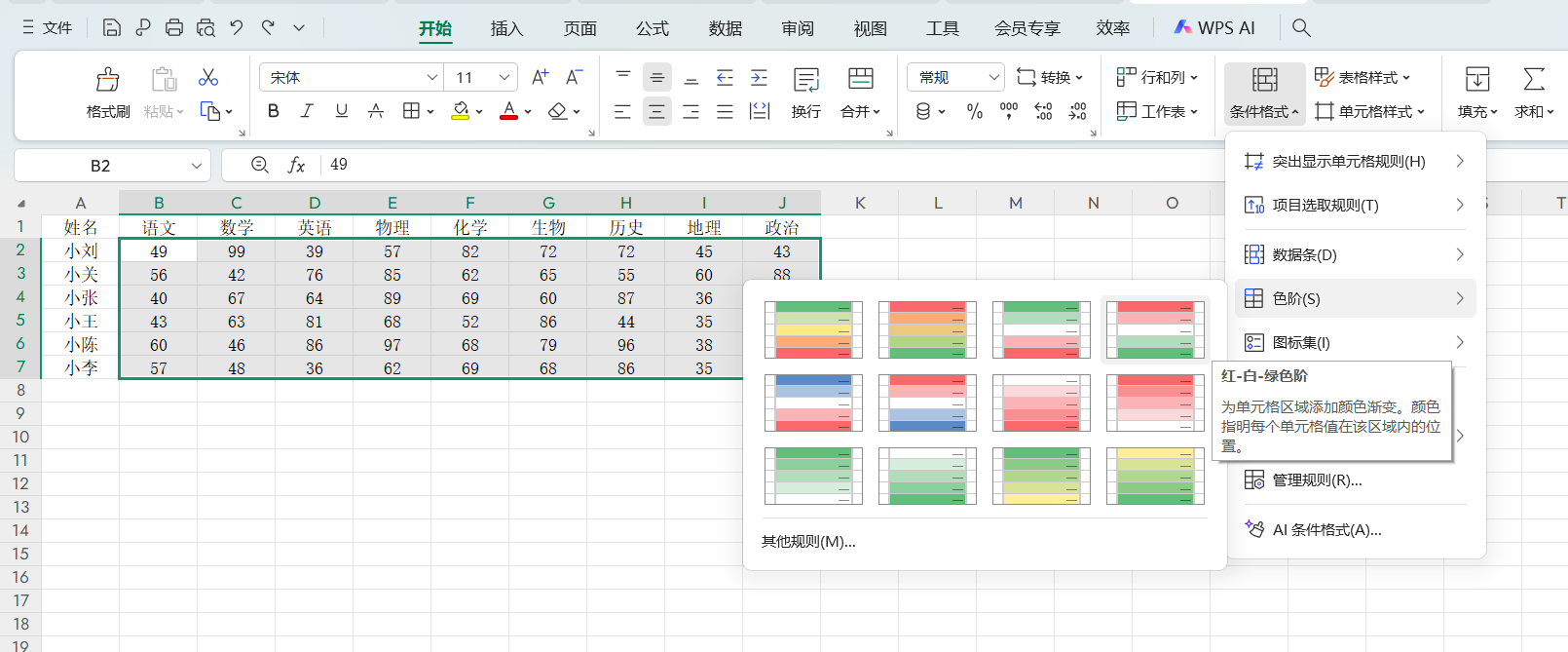Open the font size dropdown showing 11
This screenshot has height=652, width=1568.
tap(504, 78)
